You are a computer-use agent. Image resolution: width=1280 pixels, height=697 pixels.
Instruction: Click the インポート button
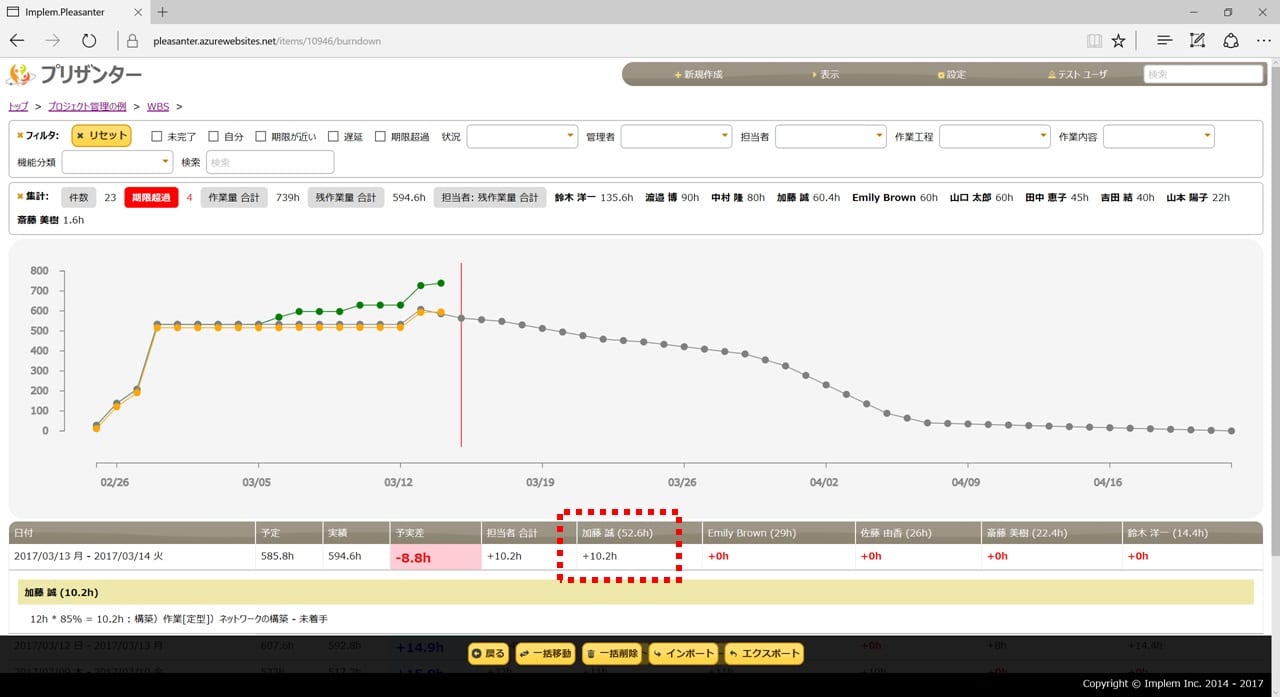point(684,654)
